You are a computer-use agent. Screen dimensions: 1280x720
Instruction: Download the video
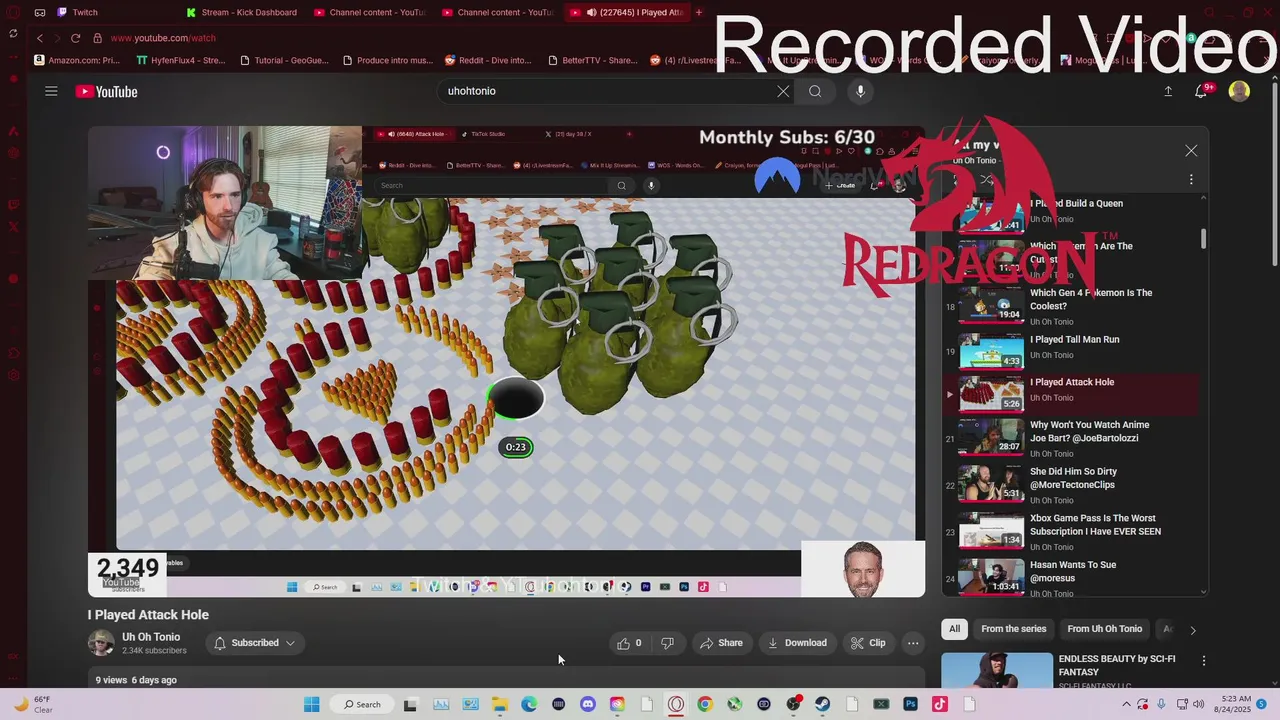pos(797,643)
